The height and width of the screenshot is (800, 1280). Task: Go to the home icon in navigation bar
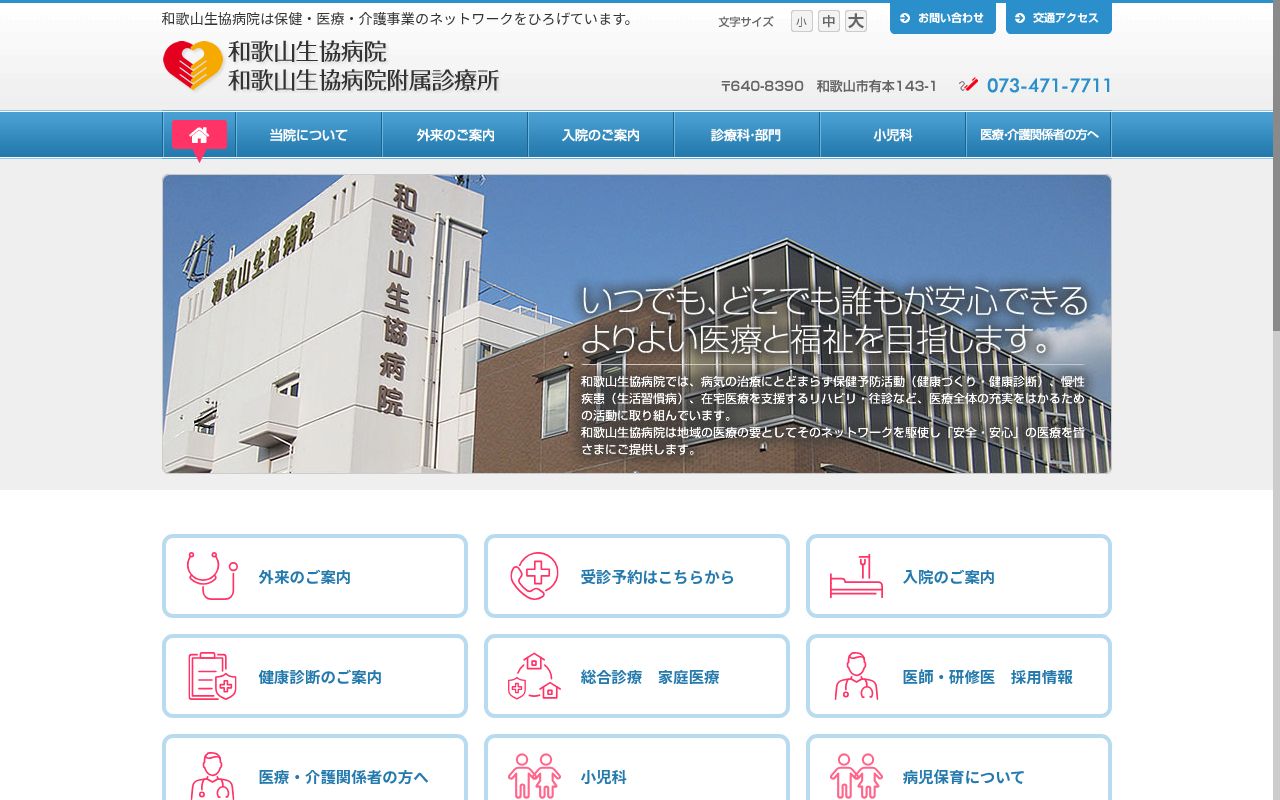199,135
